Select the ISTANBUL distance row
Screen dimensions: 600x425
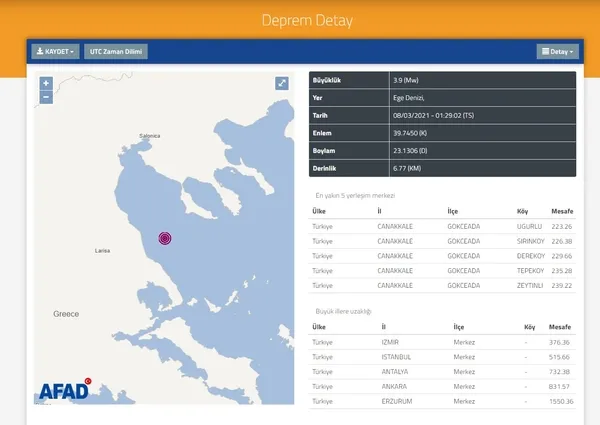(442, 357)
